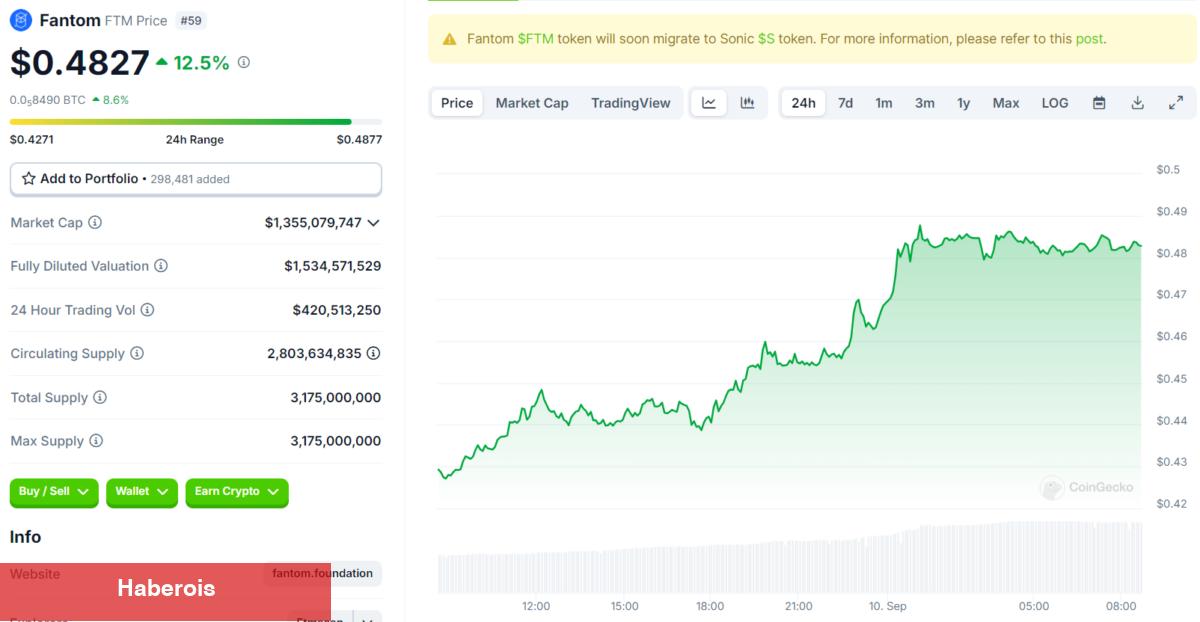1200x622 pixels.
Task: Select the 1y time range
Action: point(964,103)
